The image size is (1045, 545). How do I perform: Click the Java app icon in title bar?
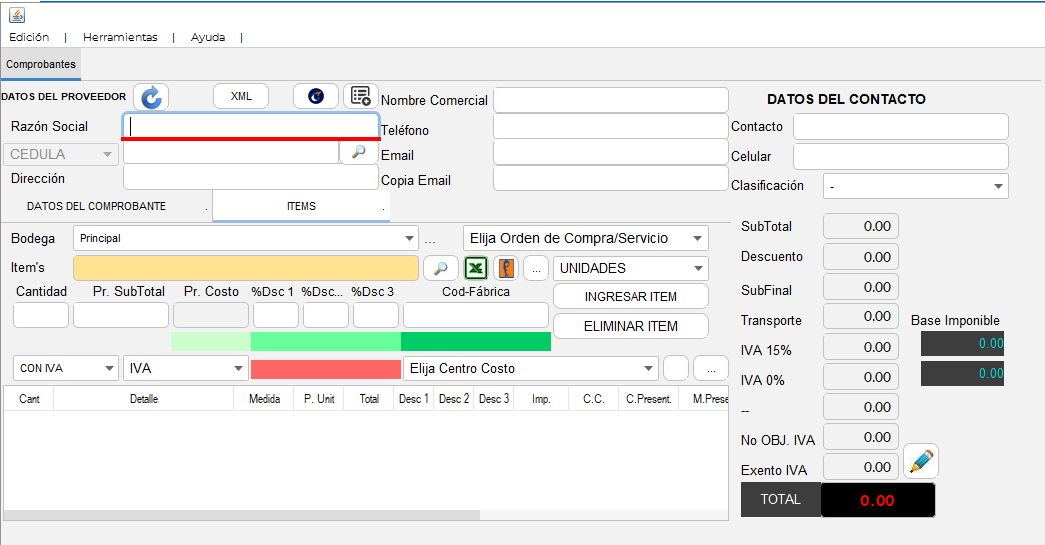tap(17, 15)
